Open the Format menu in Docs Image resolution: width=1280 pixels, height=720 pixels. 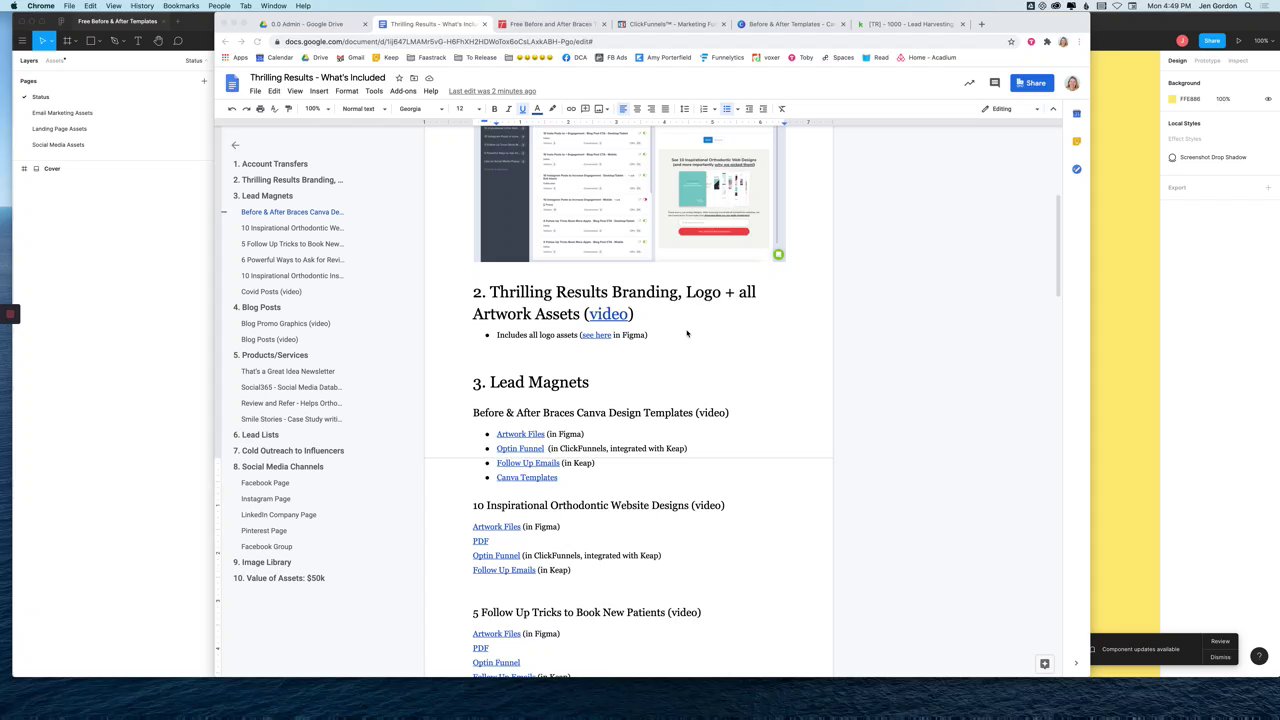click(346, 91)
